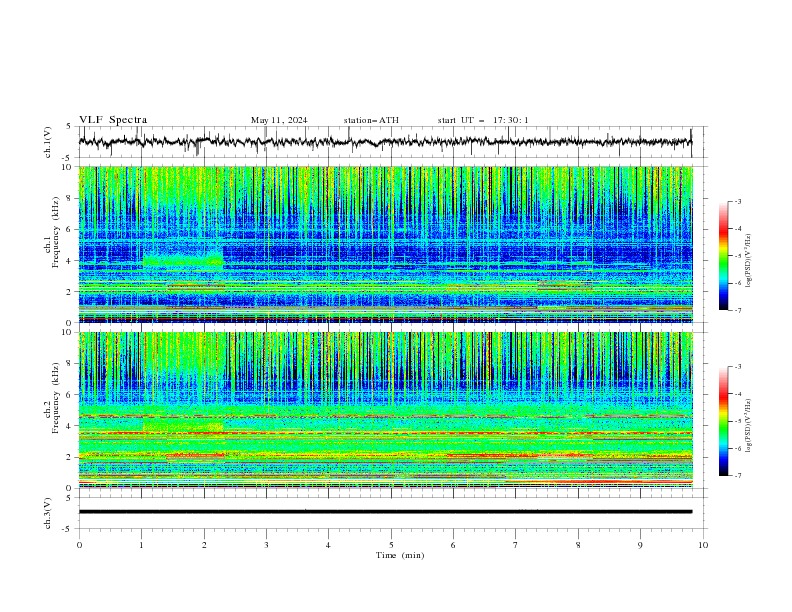Click the ch.1 voltage waveform trace
The width and height of the screenshot is (792, 612).
tap(385, 141)
